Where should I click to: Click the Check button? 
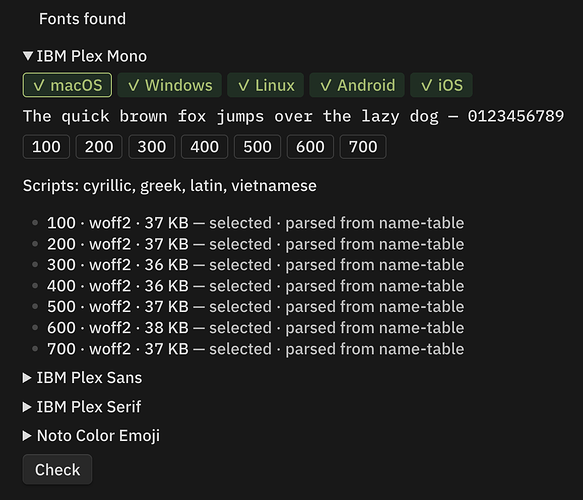click(57, 470)
